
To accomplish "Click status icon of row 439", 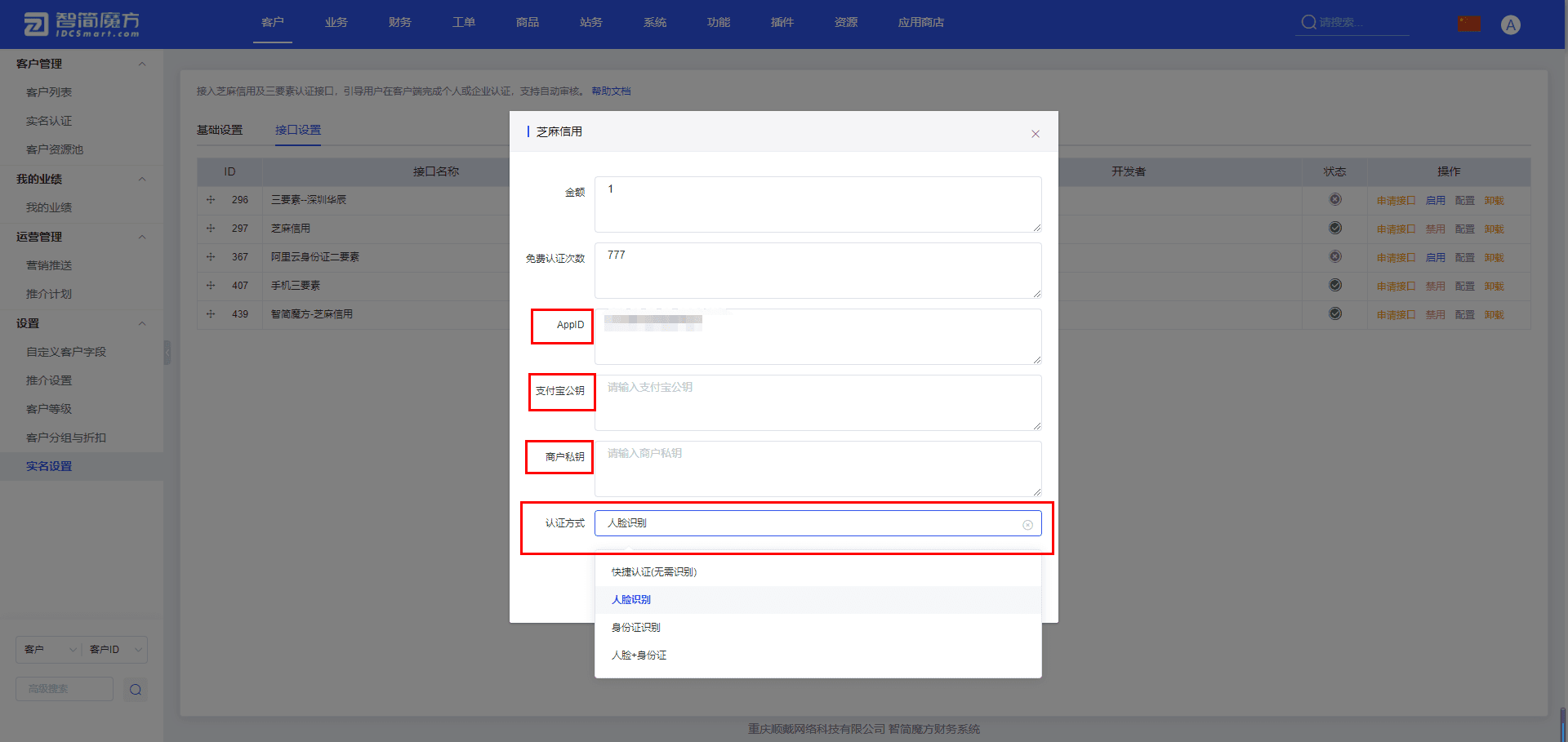I will pyautogui.click(x=1335, y=313).
